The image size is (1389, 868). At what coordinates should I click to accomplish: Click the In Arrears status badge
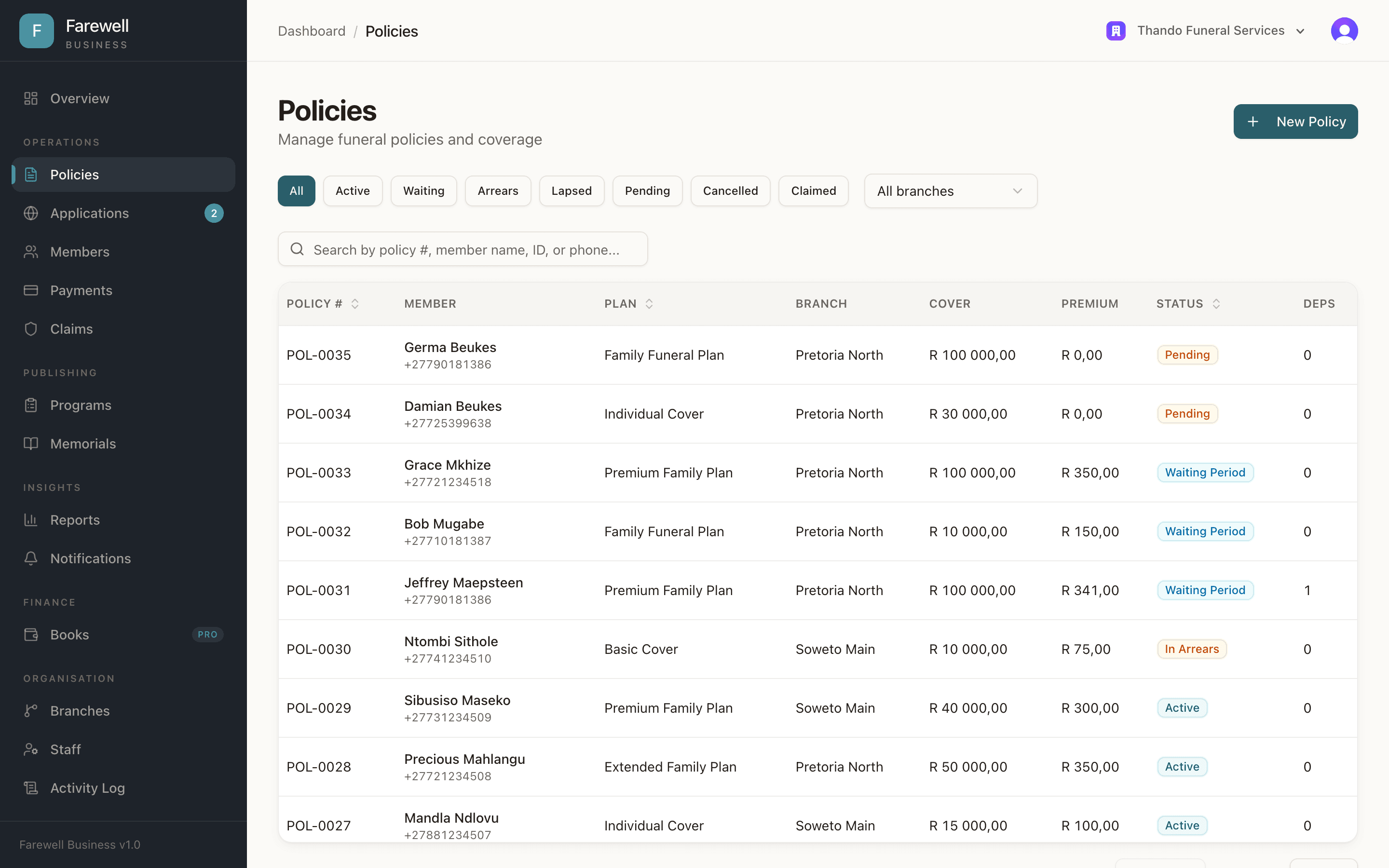coord(1192,649)
